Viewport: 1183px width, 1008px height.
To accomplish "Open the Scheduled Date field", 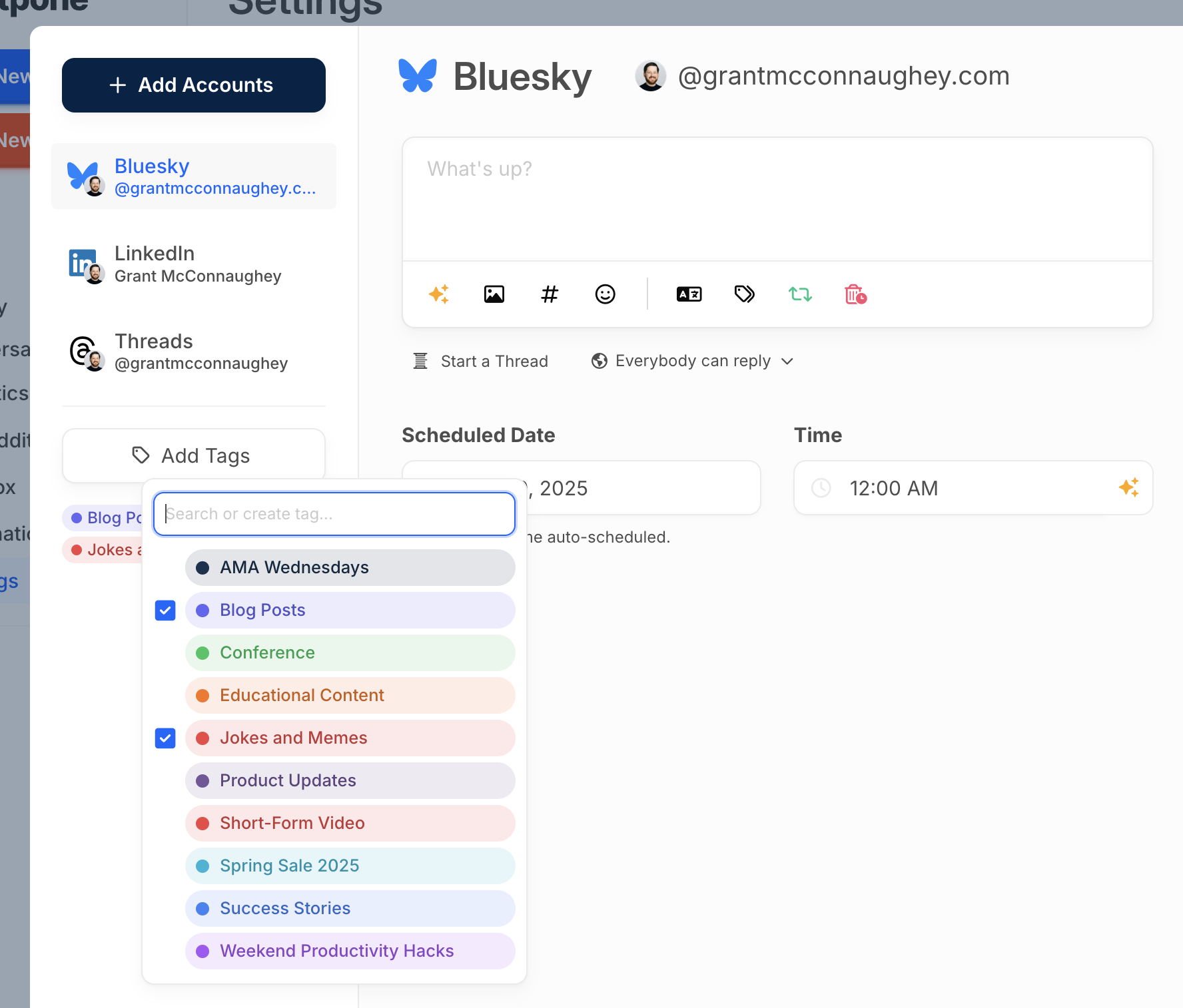I will [x=581, y=487].
